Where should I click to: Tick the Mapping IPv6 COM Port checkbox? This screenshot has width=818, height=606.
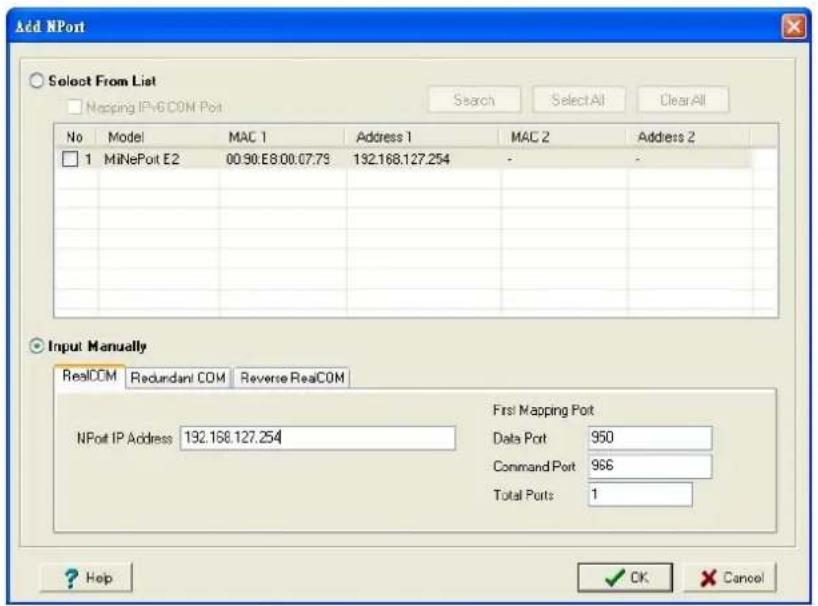click(x=75, y=106)
